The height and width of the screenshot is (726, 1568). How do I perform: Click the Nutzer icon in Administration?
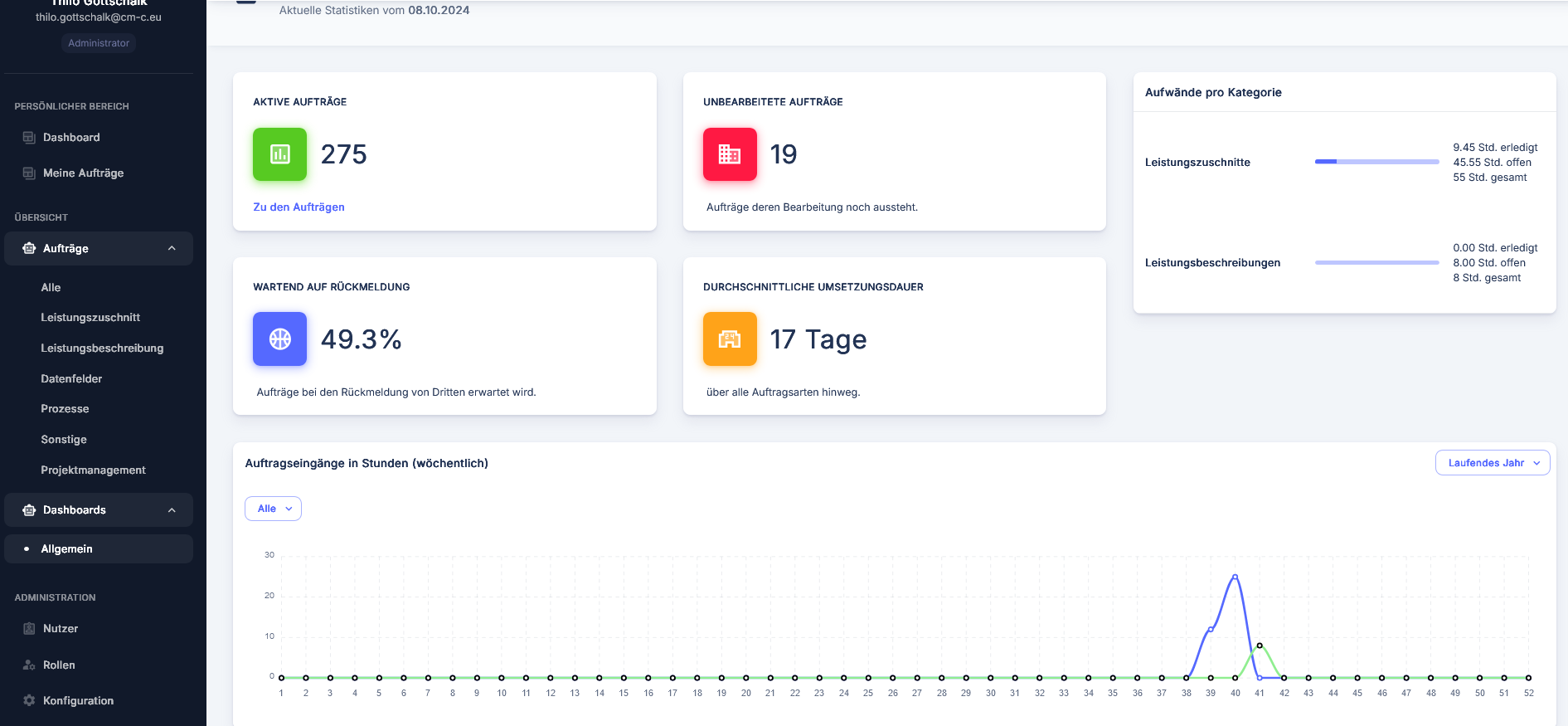click(29, 629)
